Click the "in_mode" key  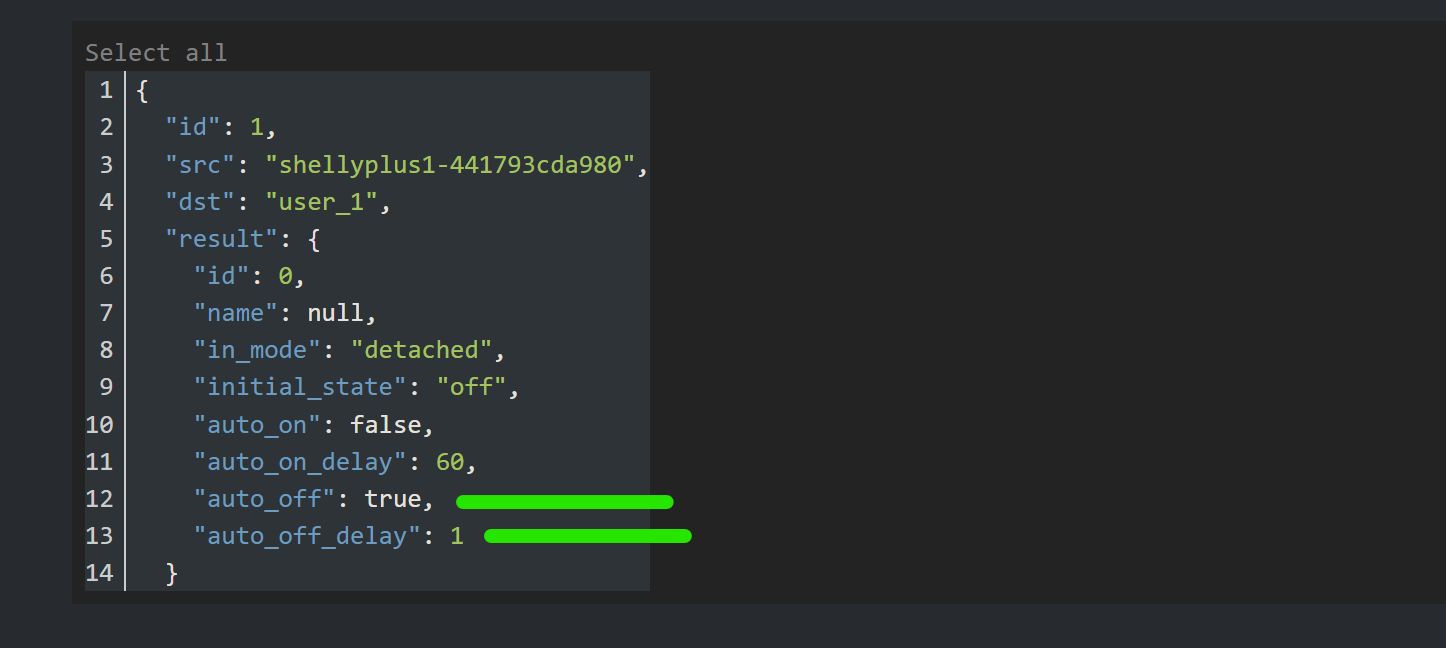(x=257, y=350)
